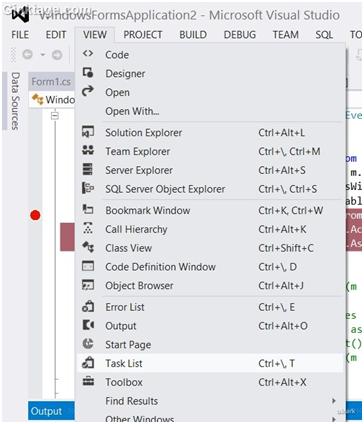This screenshot has height=424, width=364.
Task: Open the PROJECT menu
Action: [x=143, y=35]
